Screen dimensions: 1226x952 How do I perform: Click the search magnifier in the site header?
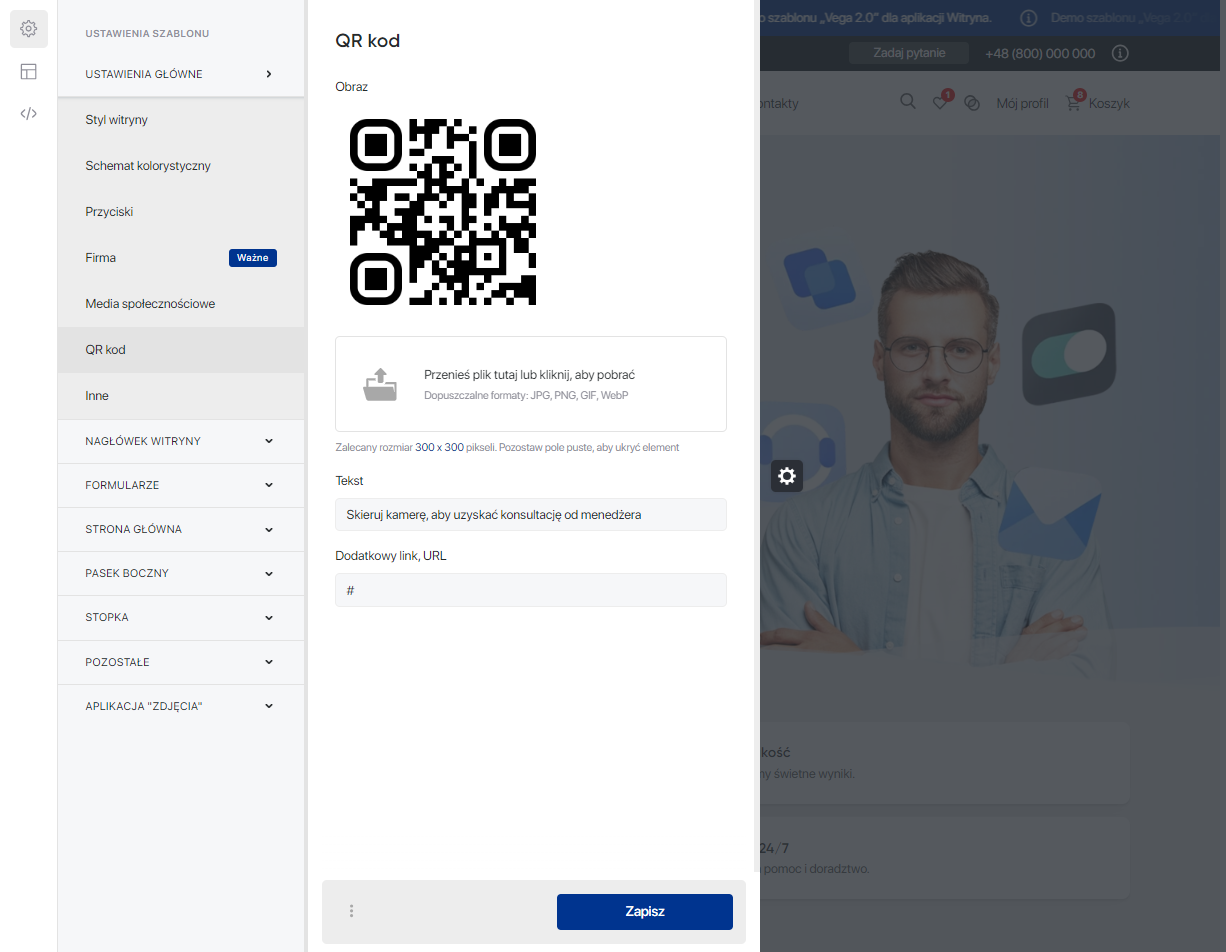pyautogui.click(x=907, y=101)
